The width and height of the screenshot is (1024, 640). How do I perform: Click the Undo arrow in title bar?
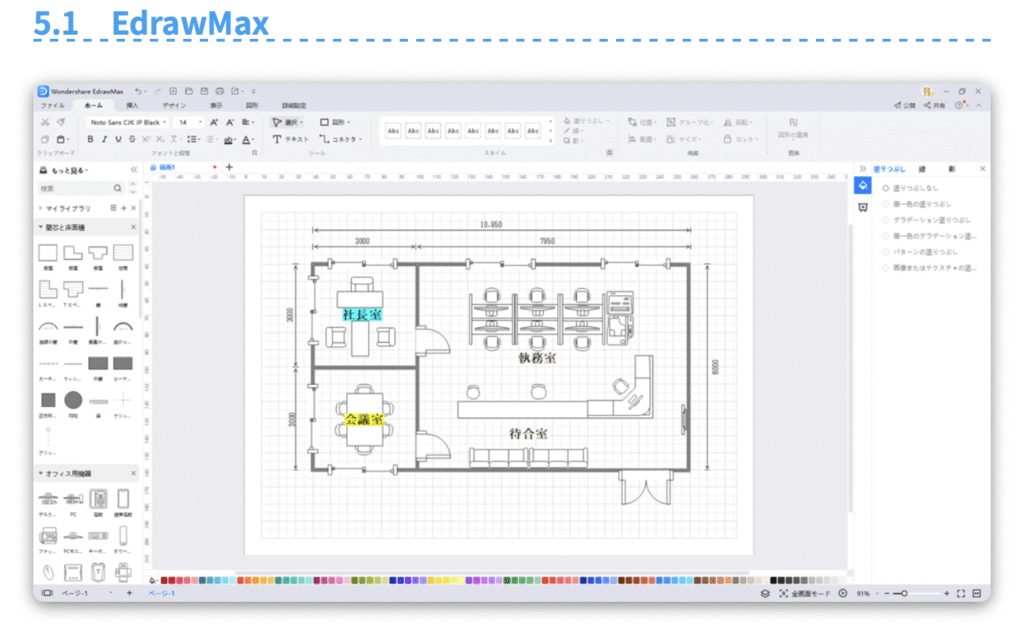[x=138, y=91]
